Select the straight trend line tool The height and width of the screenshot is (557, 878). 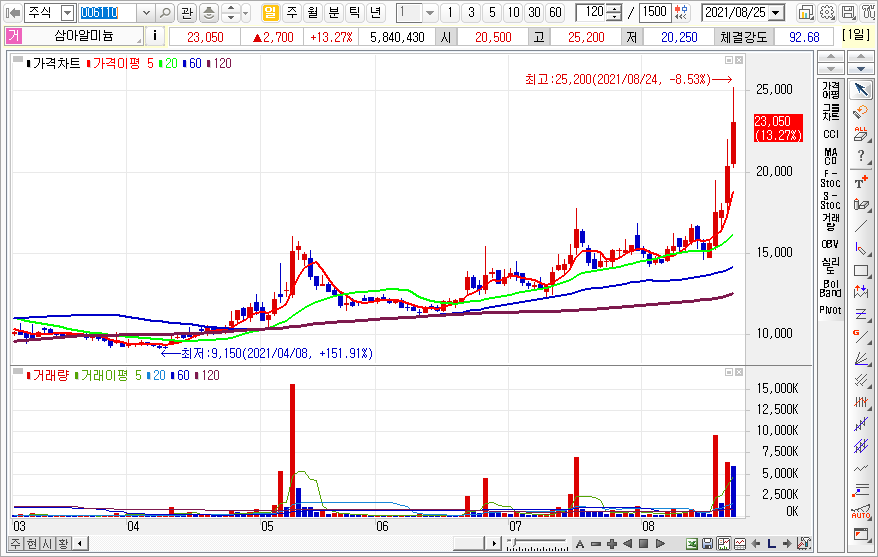(861, 226)
